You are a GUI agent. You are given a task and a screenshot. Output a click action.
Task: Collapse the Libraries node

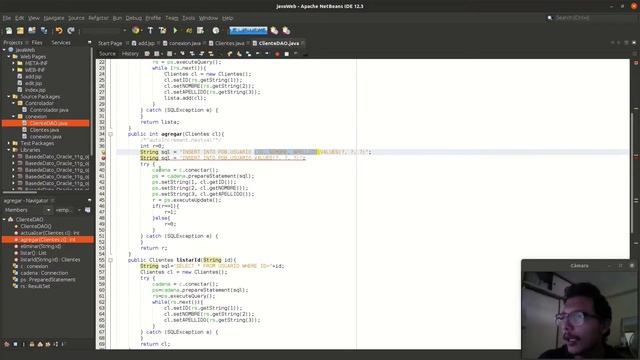tap(9, 150)
